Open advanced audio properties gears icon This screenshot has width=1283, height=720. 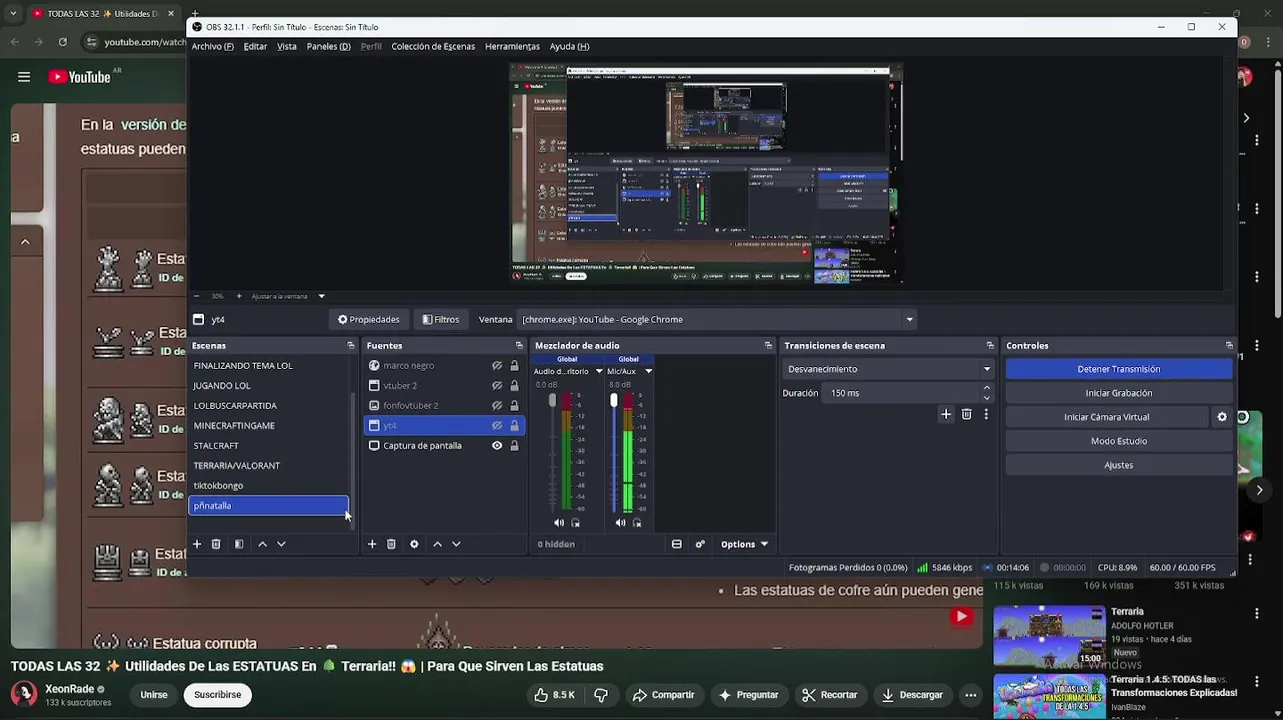click(700, 544)
